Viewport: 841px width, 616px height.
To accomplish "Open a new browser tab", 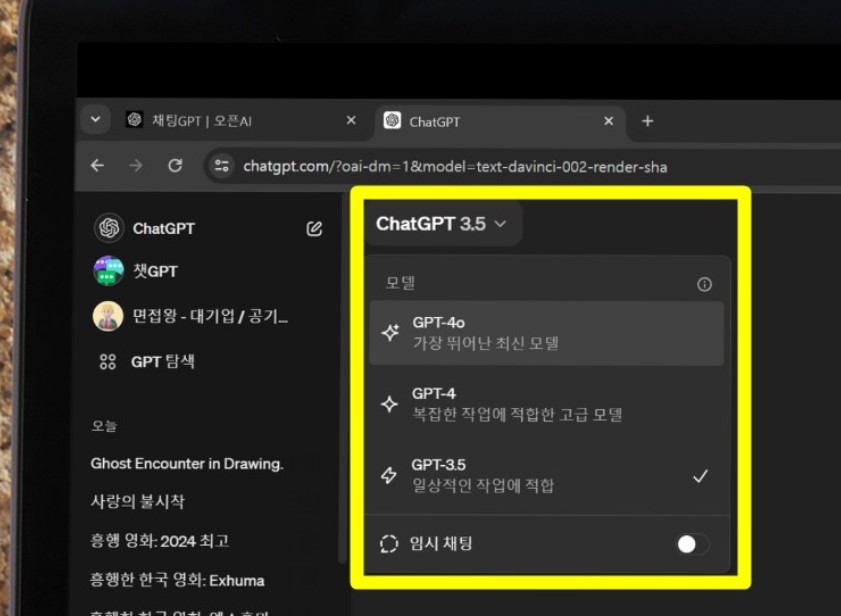I will coord(647,121).
